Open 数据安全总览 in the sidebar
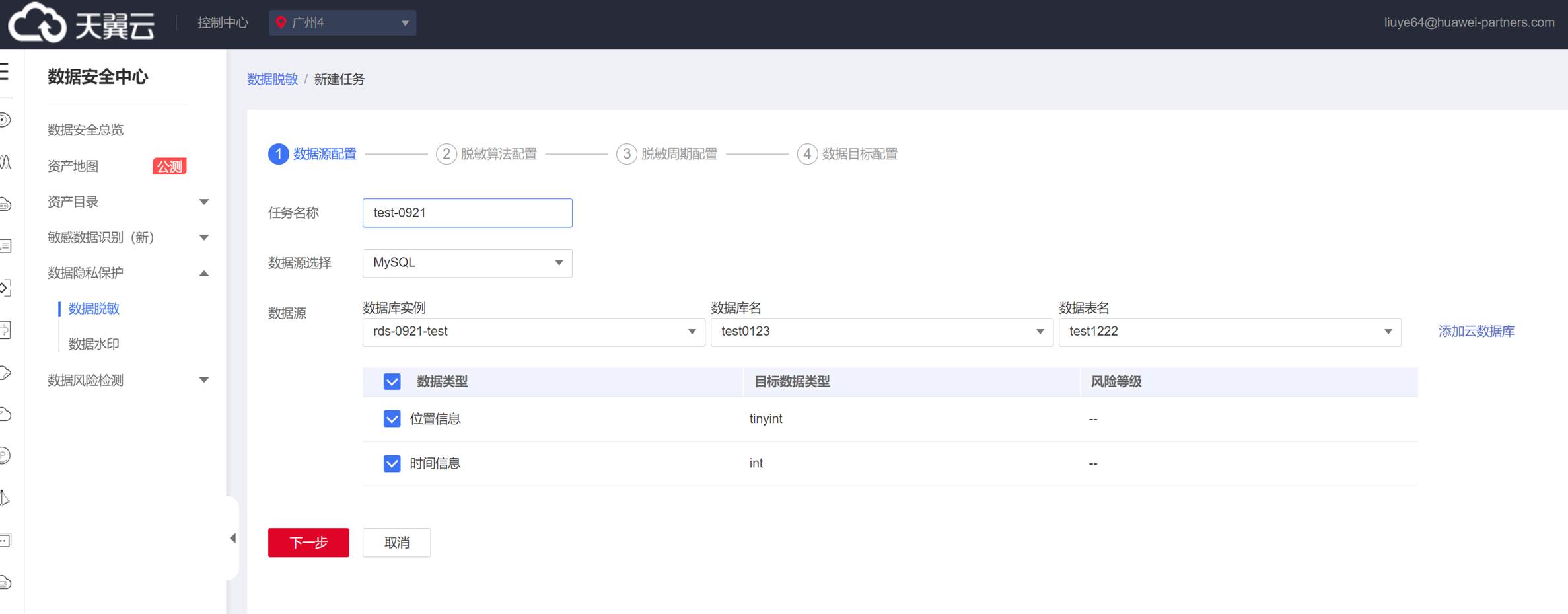 (86, 130)
